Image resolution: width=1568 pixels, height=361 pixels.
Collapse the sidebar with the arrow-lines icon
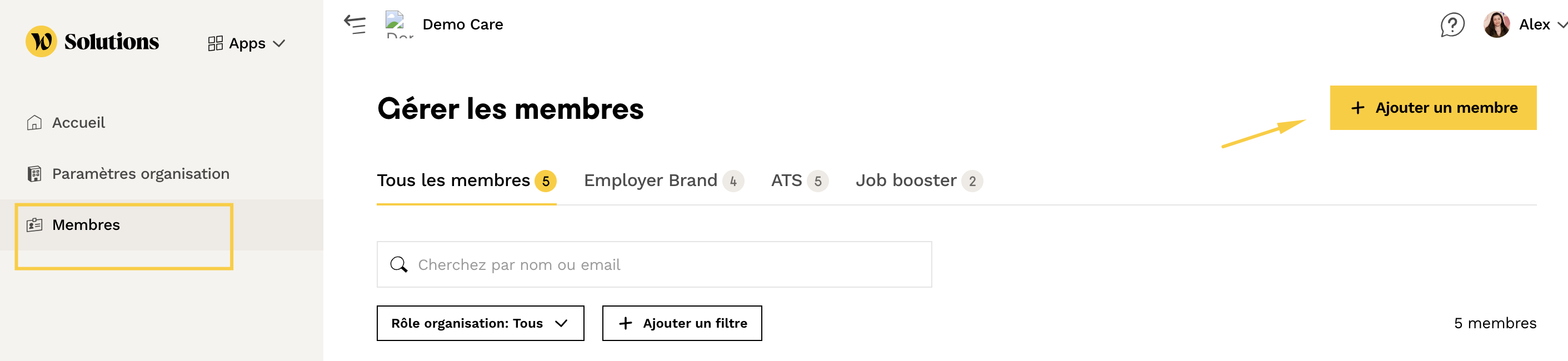355,24
